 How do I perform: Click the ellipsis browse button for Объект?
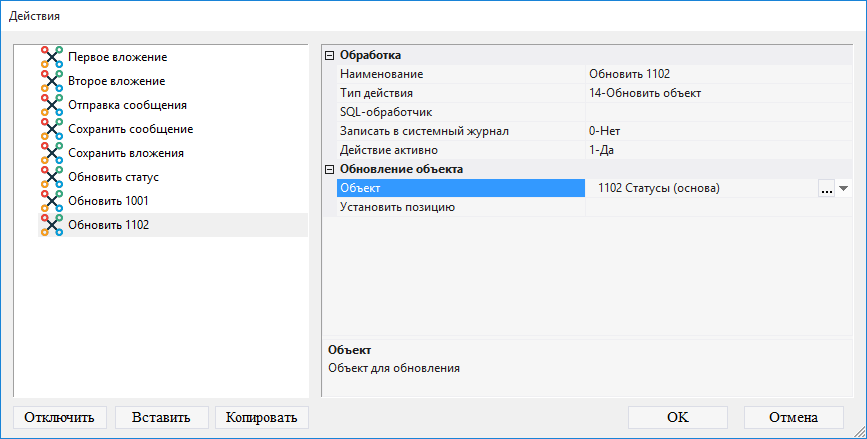click(x=826, y=188)
